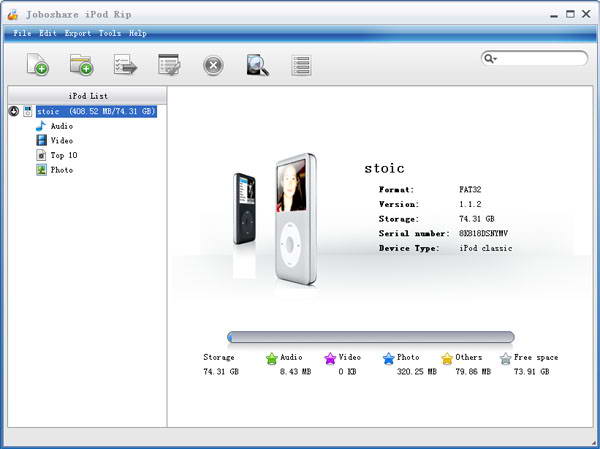Image resolution: width=600 pixels, height=449 pixels.
Task: Maximize the Joboxhare iPod Rip window
Action: pos(570,14)
